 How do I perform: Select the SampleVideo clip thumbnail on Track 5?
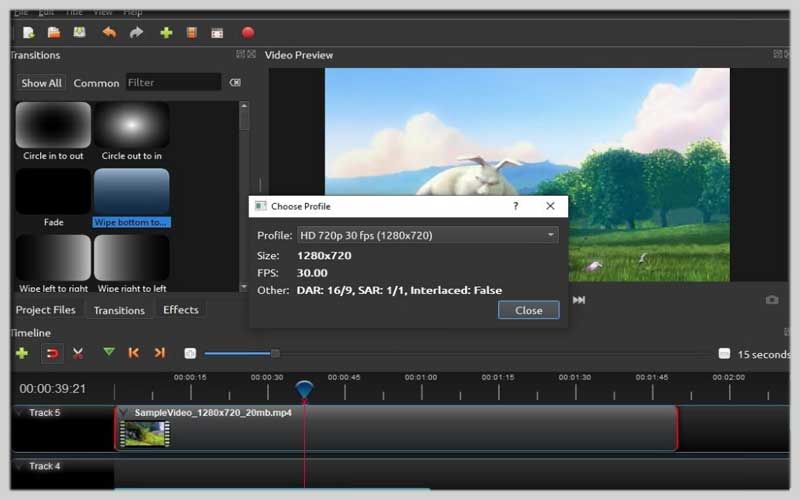coord(145,434)
